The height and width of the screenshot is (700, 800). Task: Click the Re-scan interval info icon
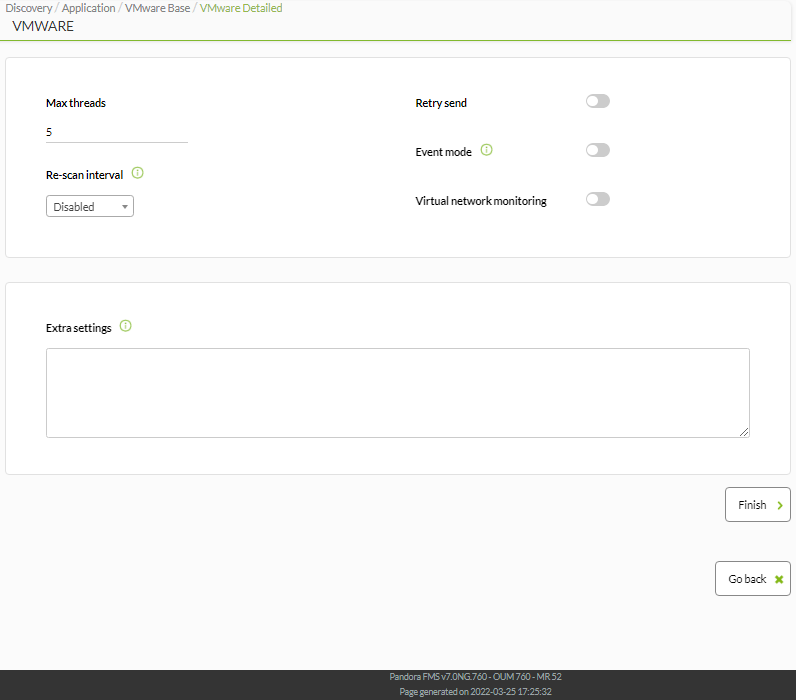(x=137, y=173)
